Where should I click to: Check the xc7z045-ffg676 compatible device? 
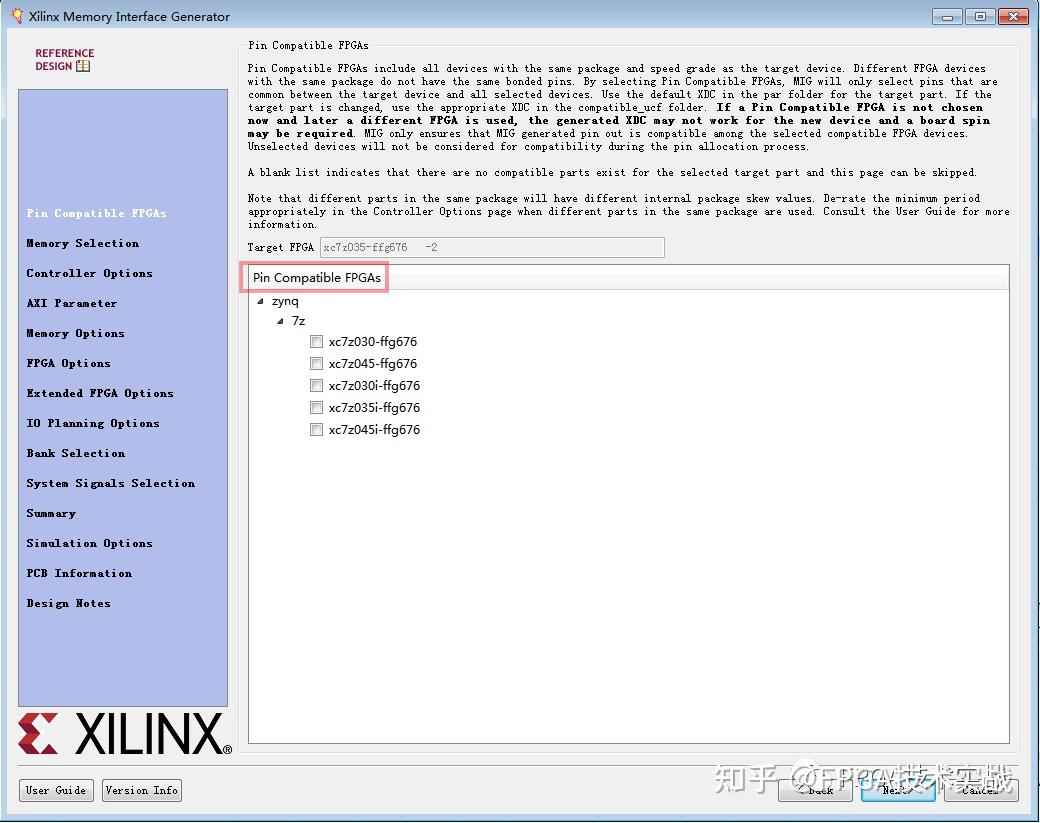pos(316,363)
